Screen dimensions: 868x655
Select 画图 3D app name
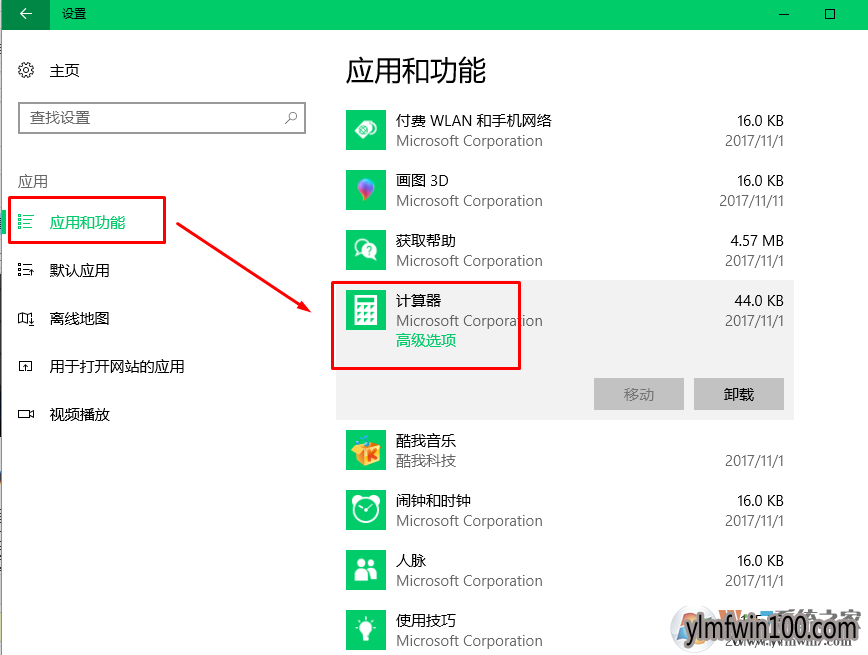pos(422,180)
